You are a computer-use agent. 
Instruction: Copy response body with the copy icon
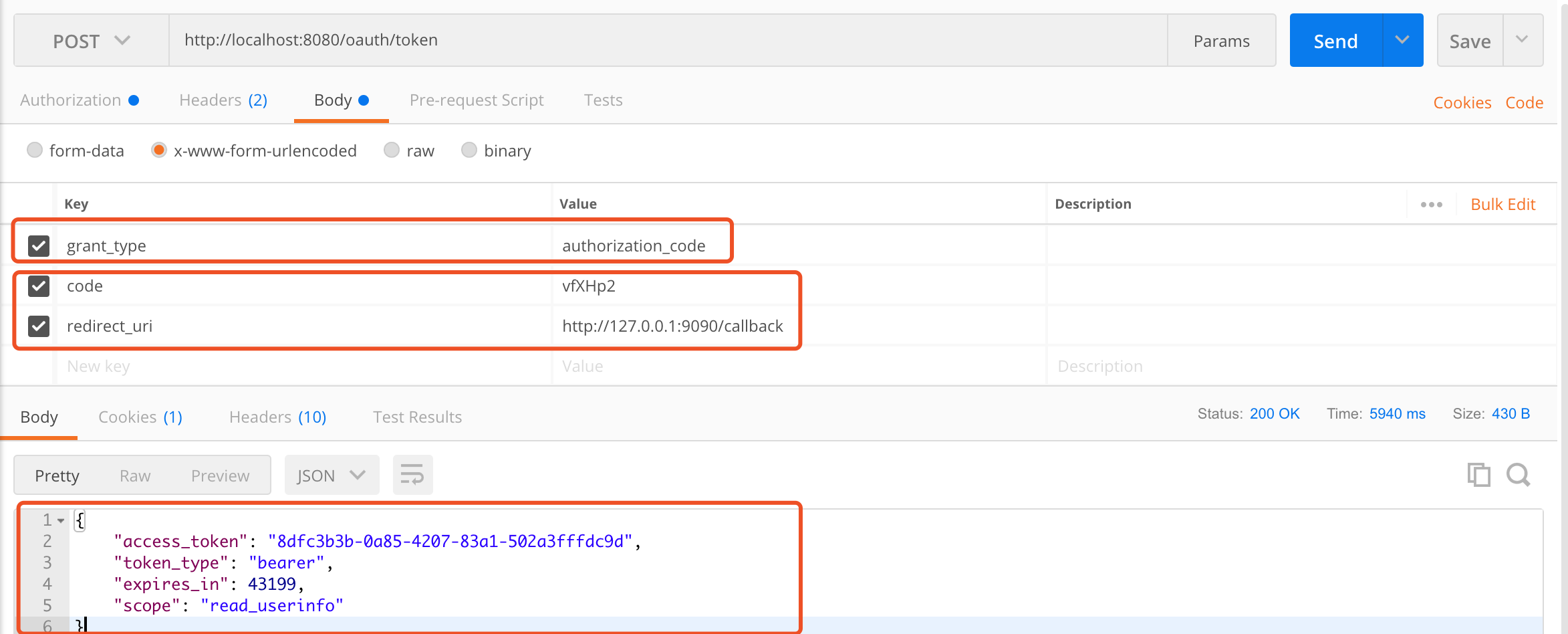point(1478,475)
